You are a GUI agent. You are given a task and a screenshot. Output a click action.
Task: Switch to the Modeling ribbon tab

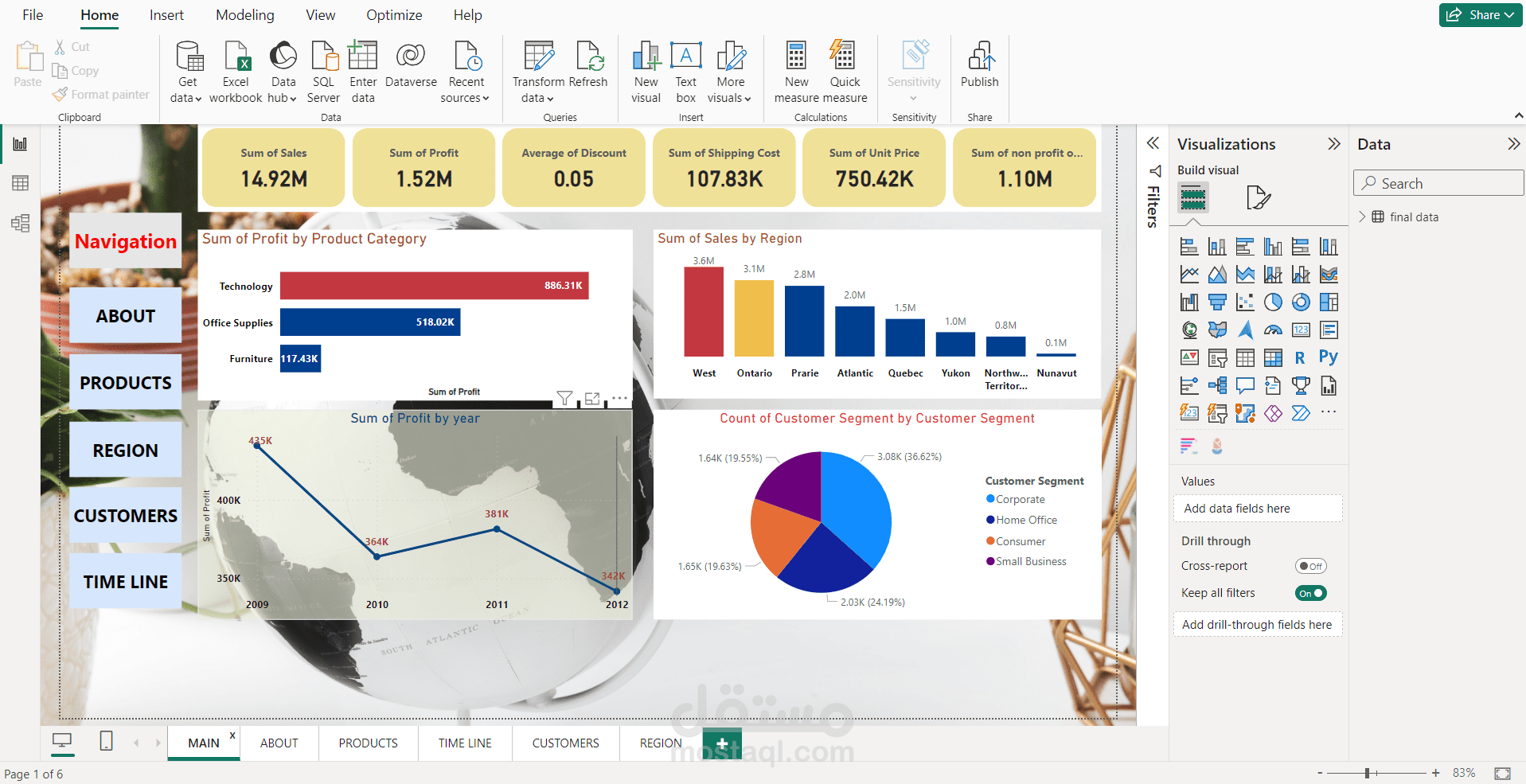[x=244, y=14]
